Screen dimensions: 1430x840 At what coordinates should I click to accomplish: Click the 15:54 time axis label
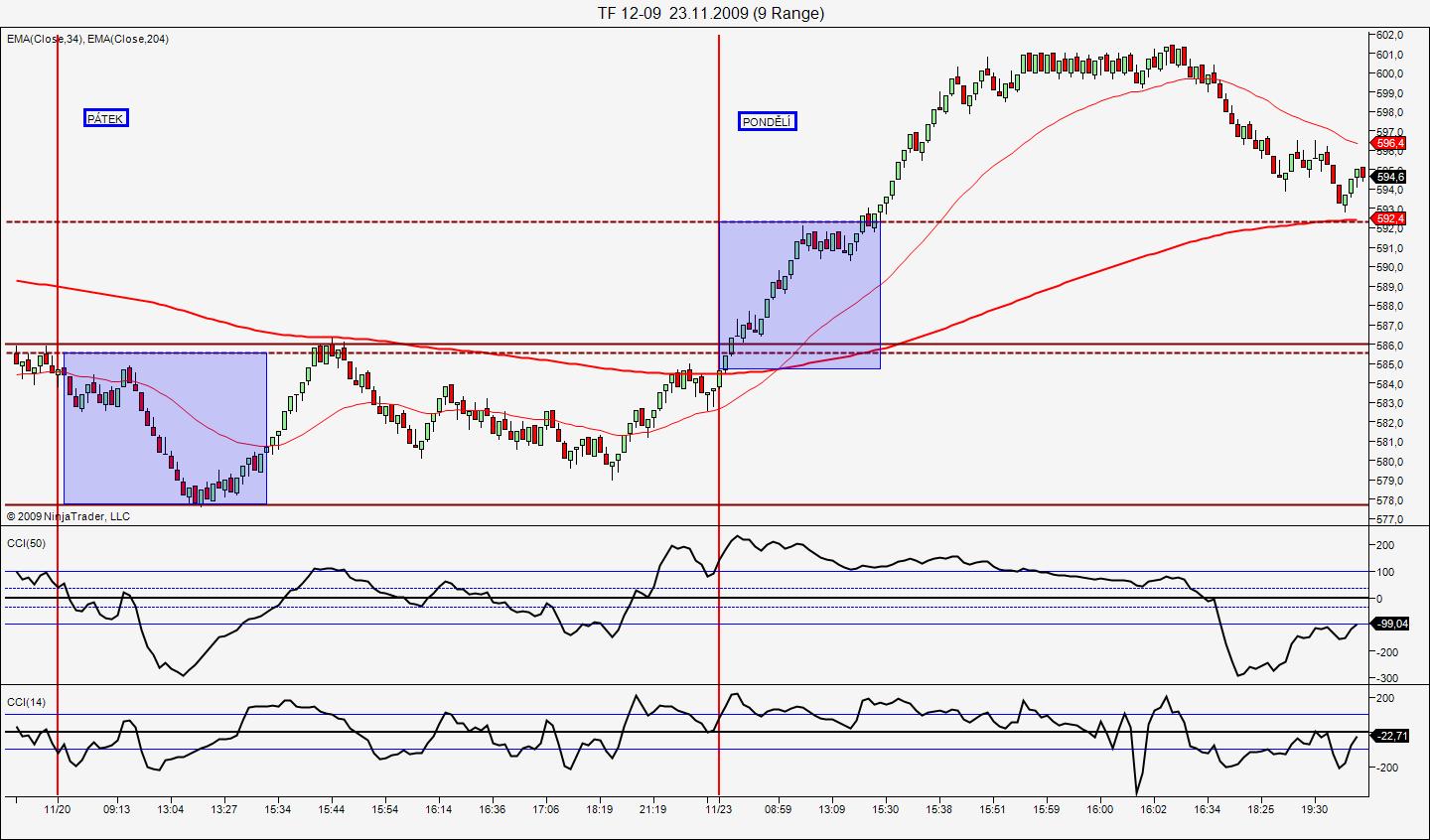[385, 809]
